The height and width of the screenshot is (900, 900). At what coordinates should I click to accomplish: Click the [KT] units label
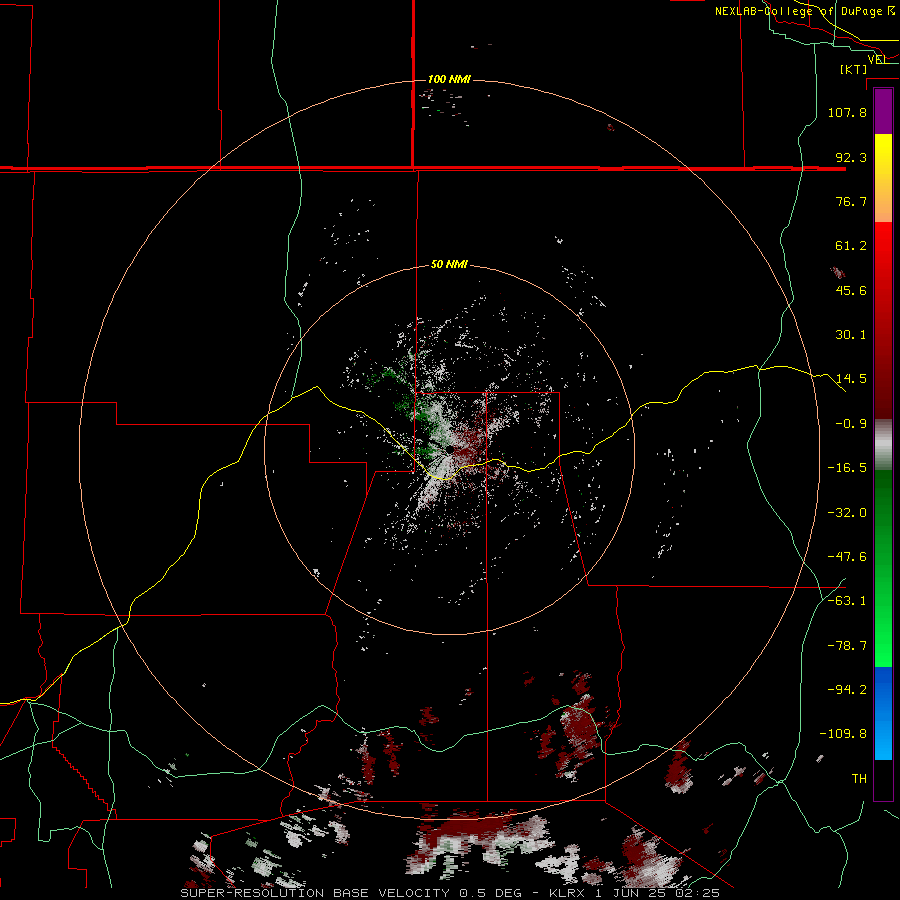[x=854, y=69]
